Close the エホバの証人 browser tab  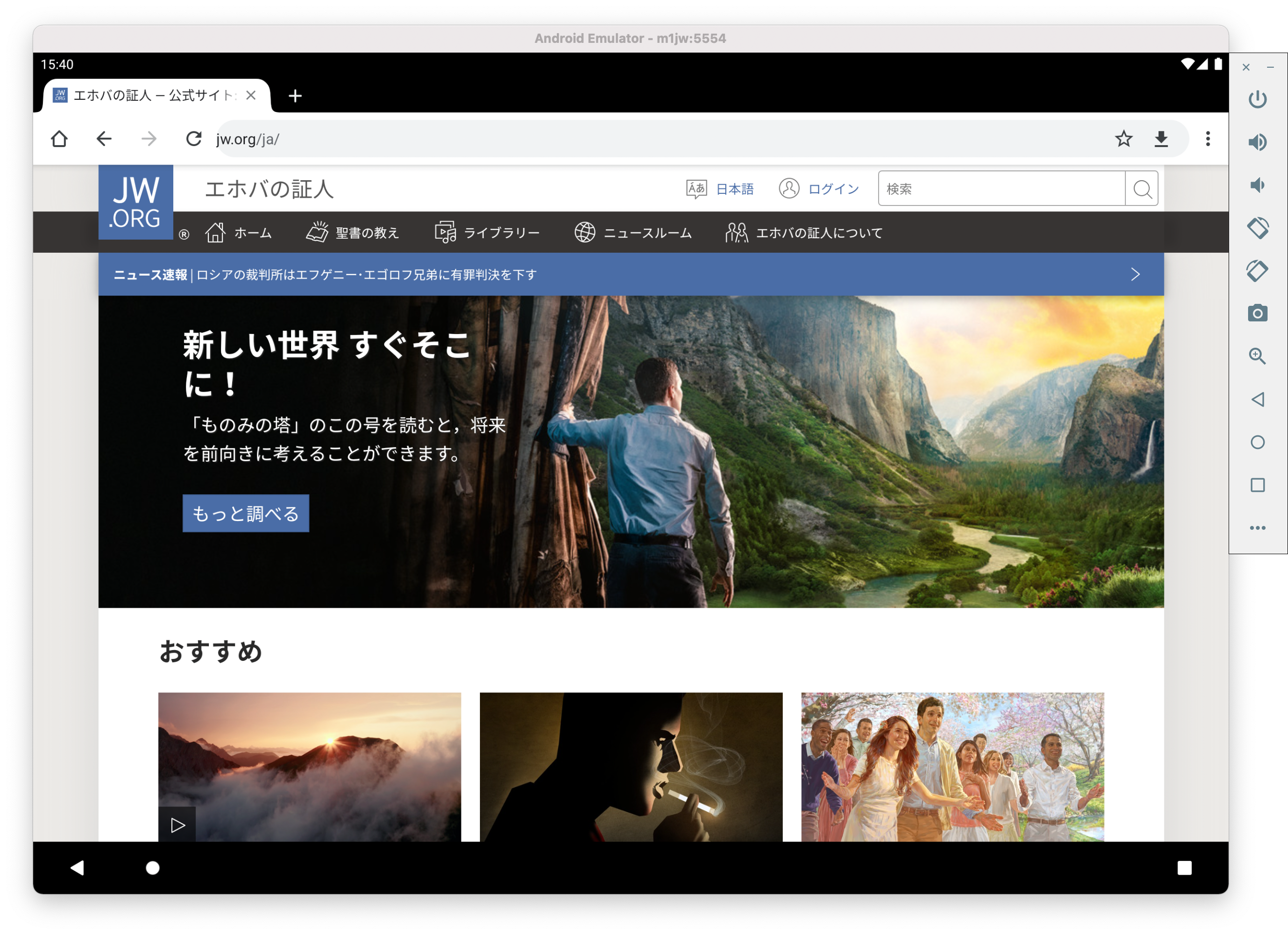tap(250, 95)
